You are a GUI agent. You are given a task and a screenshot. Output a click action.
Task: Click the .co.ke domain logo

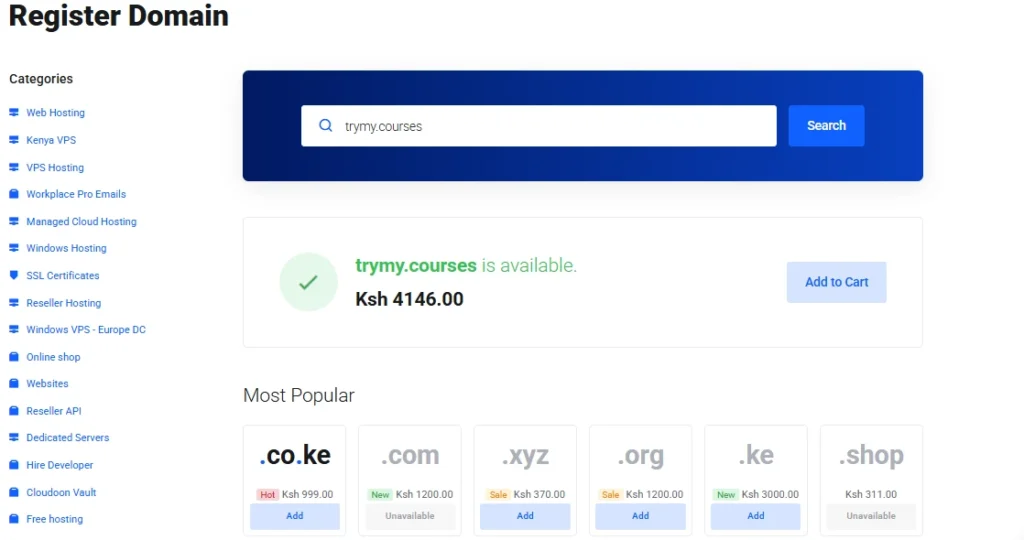295,455
